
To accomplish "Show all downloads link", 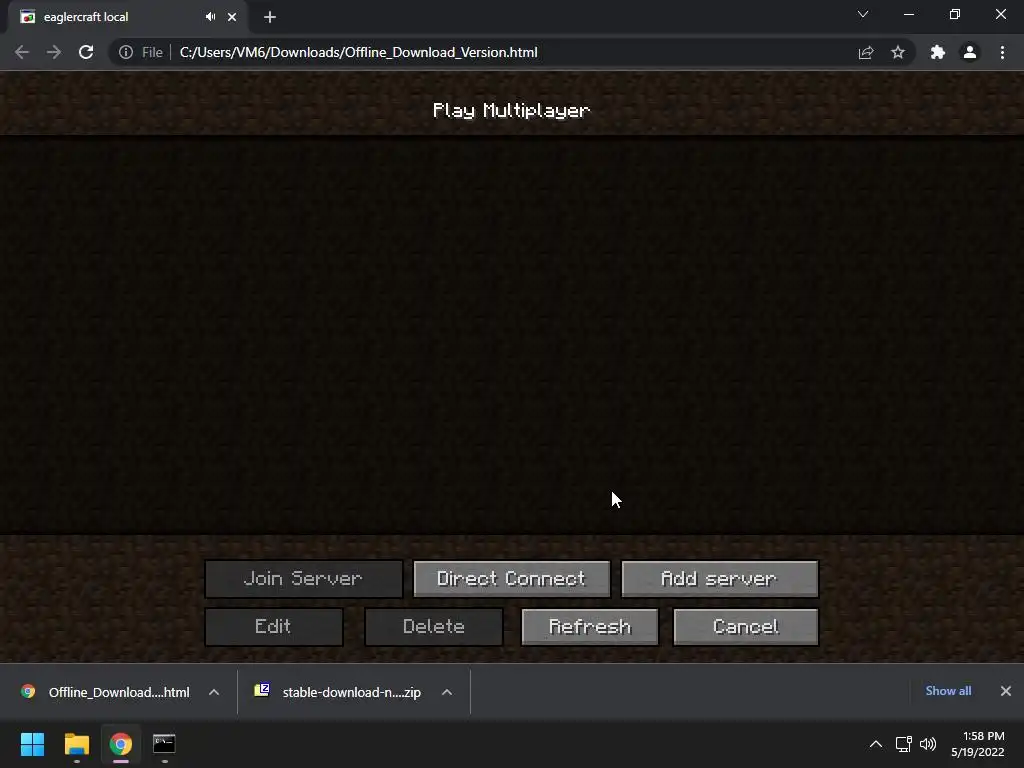I will click(x=948, y=691).
